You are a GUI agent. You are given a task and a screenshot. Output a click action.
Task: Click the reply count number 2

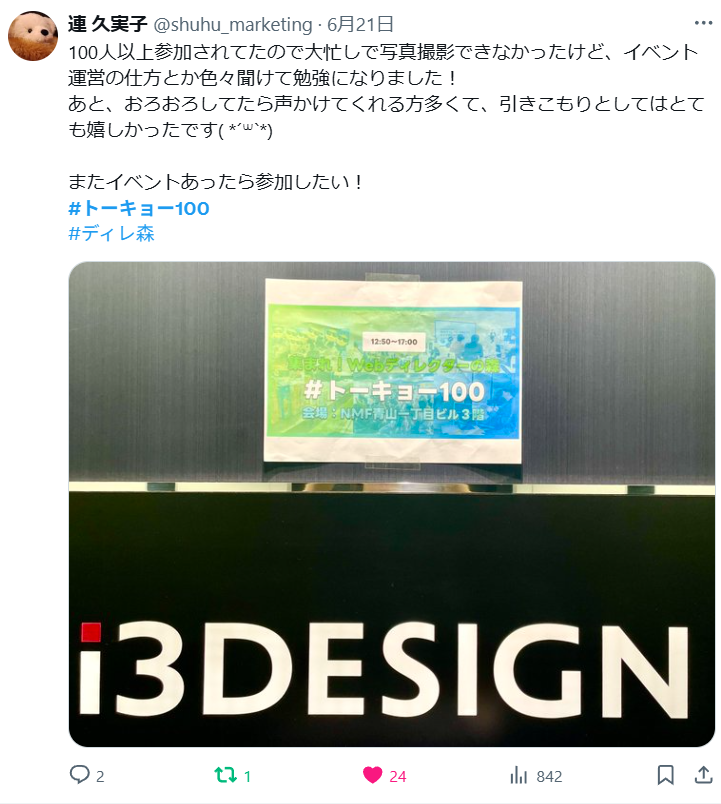point(100,776)
